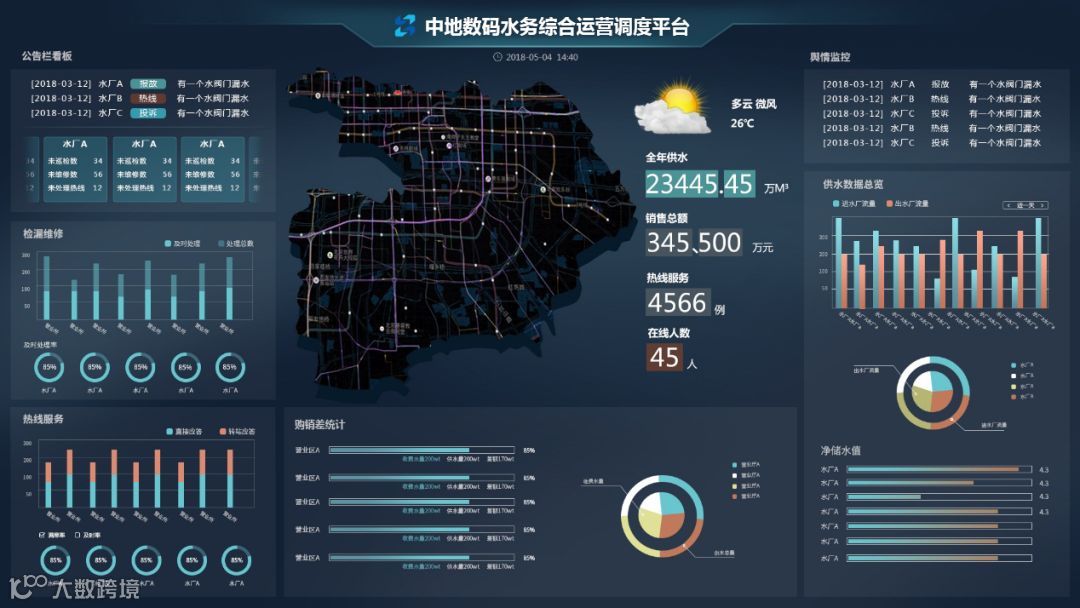Toggle the 进水厂流量 legend entry
Screen dimensions: 1080x608
(854, 204)
